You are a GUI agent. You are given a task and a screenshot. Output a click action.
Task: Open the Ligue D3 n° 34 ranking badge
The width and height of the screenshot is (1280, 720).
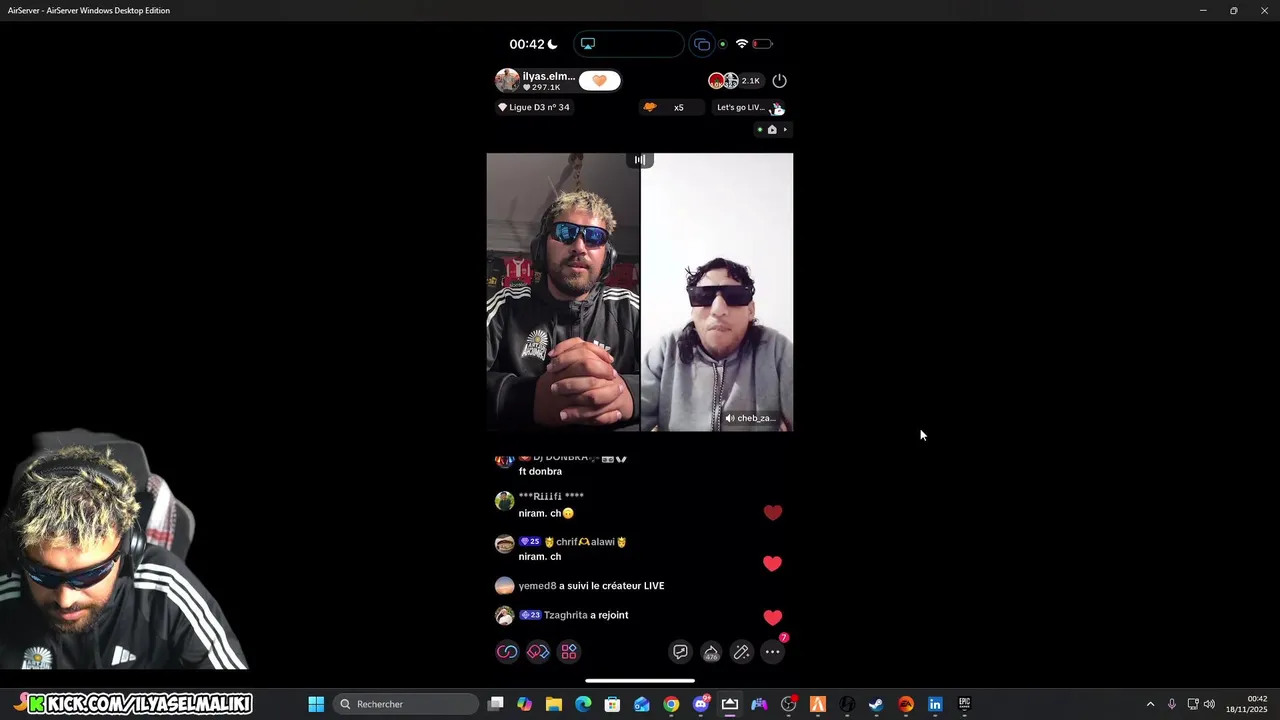coord(534,107)
